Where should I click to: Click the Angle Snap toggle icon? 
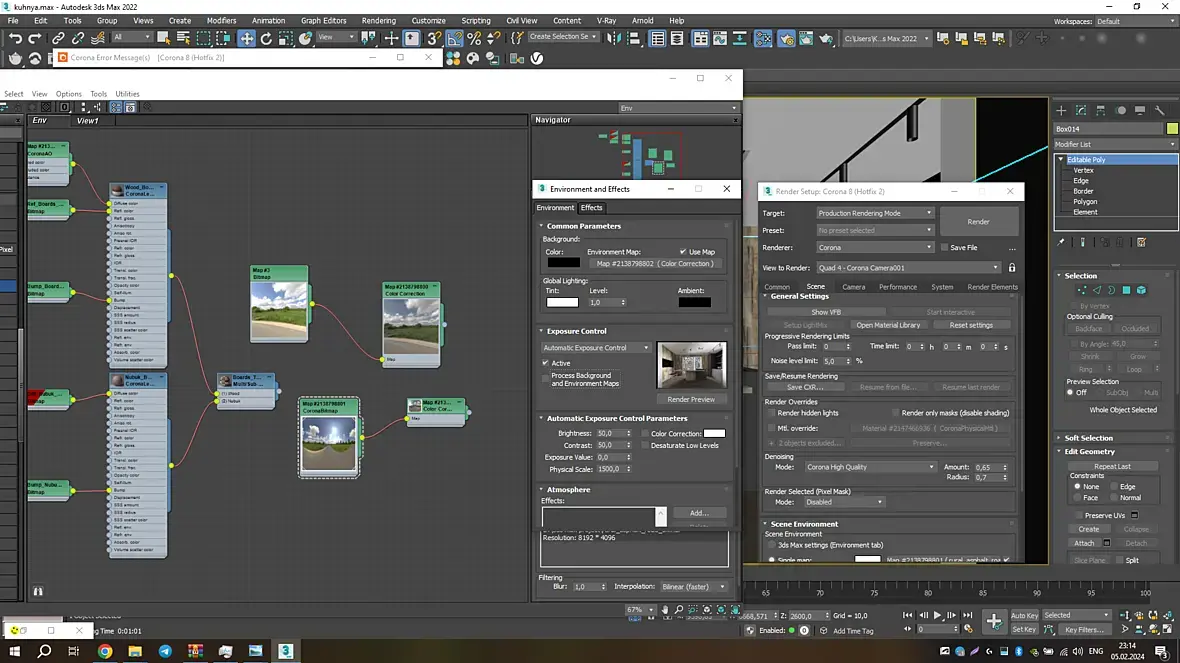tap(454, 38)
